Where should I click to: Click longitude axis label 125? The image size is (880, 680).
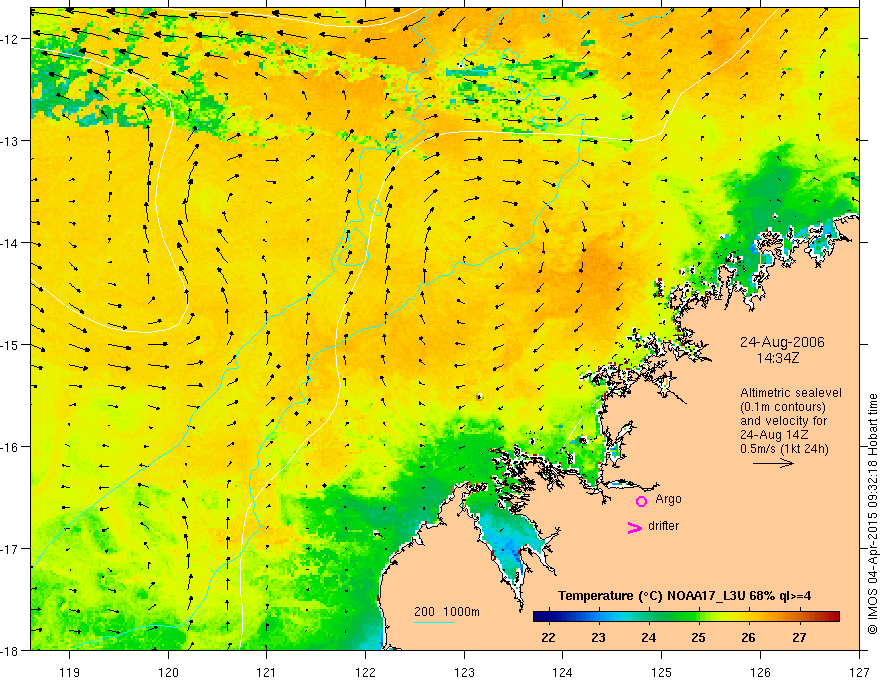[662, 672]
